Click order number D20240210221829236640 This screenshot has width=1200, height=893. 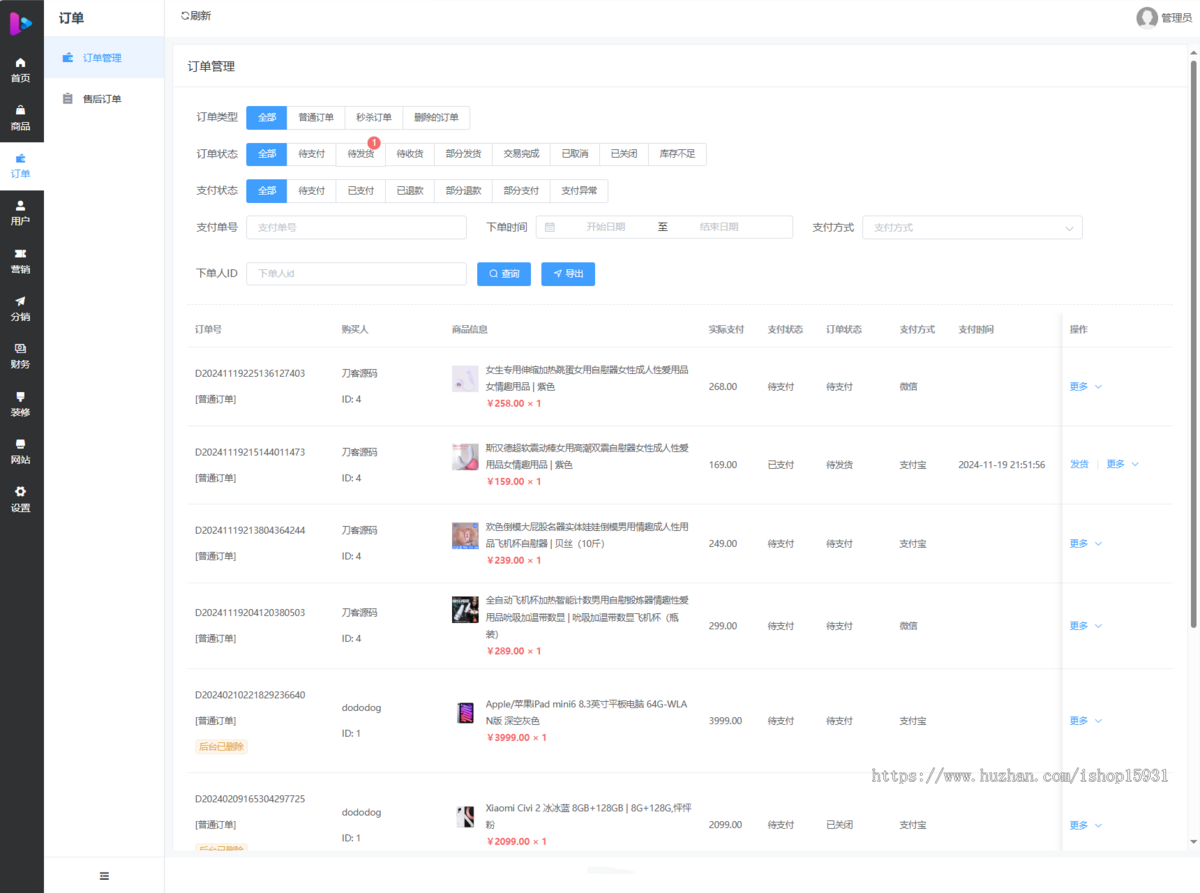click(x=250, y=694)
